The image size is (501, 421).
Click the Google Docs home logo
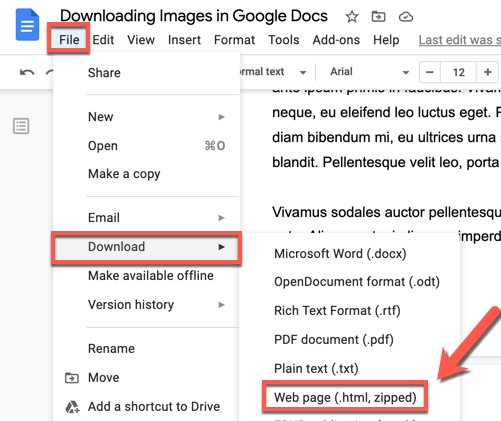click(27, 25)
